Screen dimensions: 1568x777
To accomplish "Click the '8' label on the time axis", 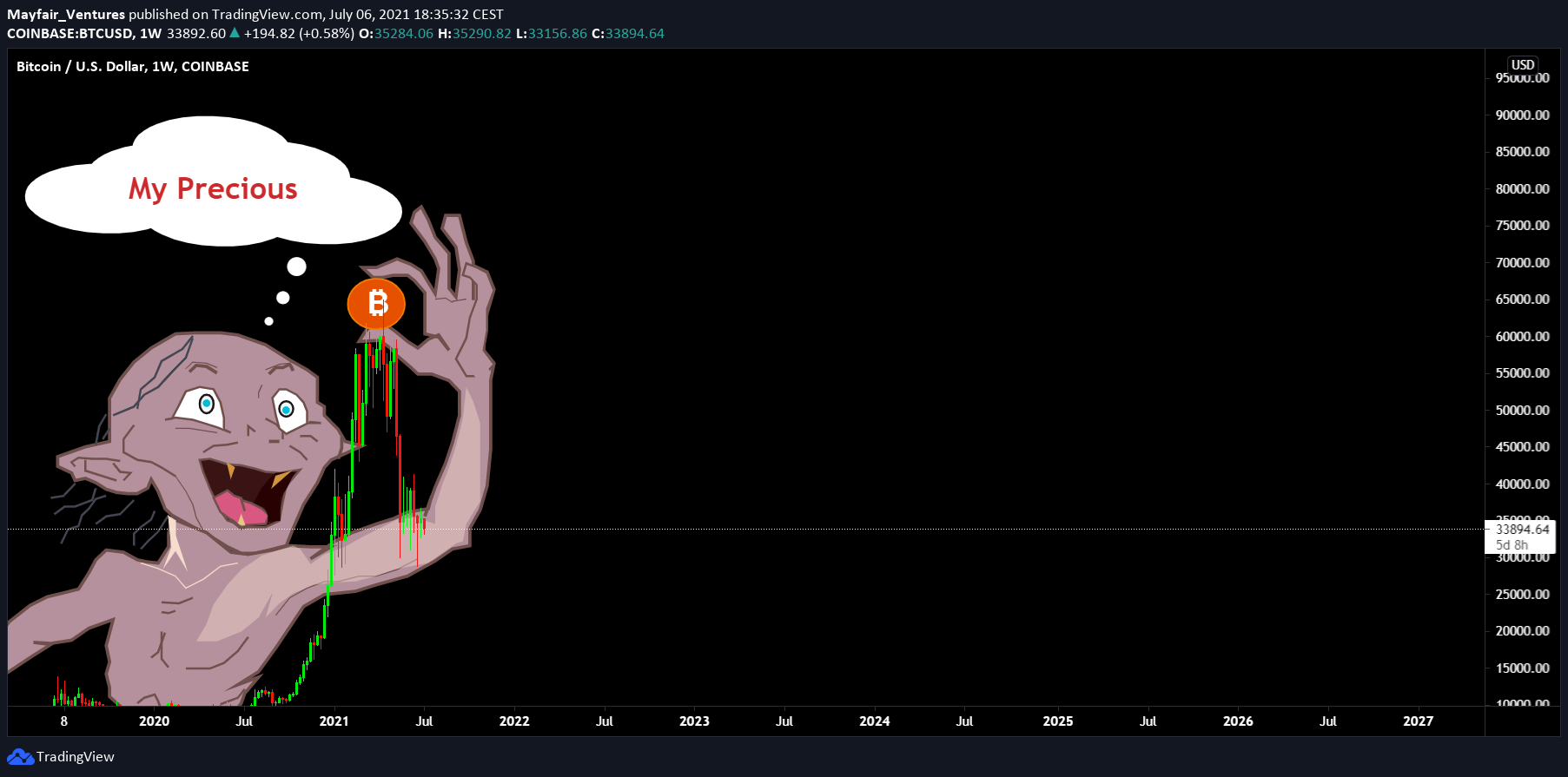I will (64, 721).
